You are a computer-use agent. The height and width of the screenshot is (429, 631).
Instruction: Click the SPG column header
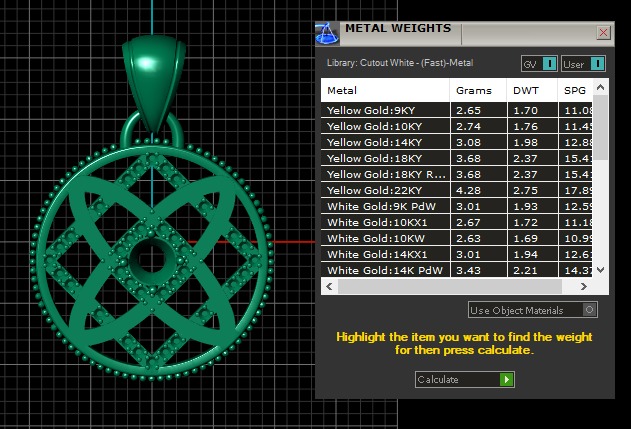[575, 90]
